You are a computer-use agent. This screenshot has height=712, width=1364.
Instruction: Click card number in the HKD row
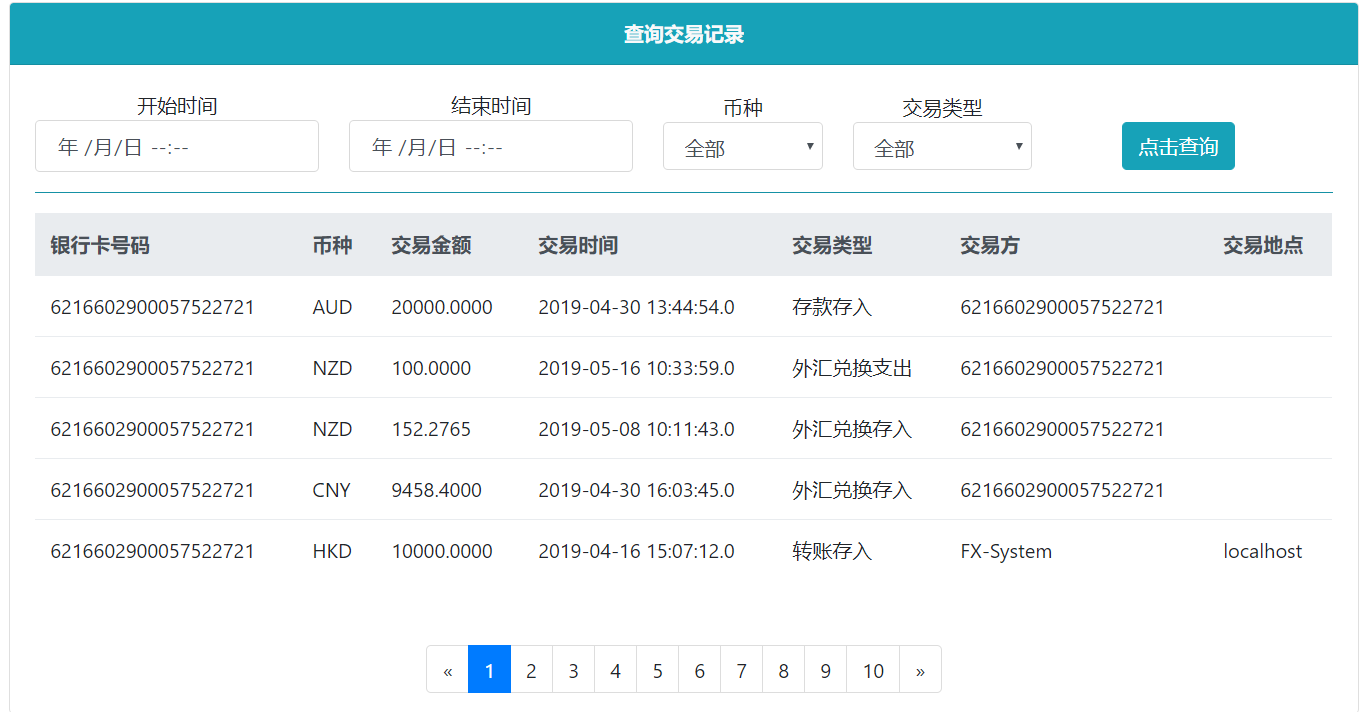[152, 551]
